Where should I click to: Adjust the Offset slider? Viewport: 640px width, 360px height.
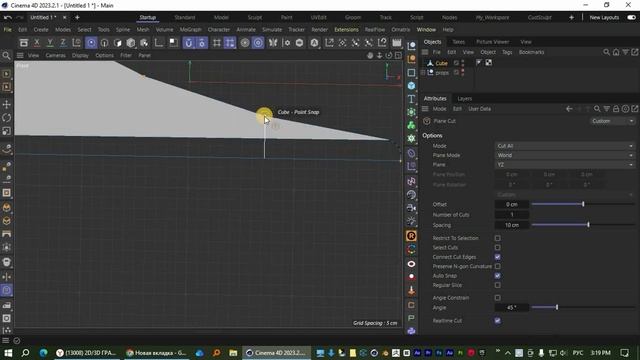coord(583,204)
